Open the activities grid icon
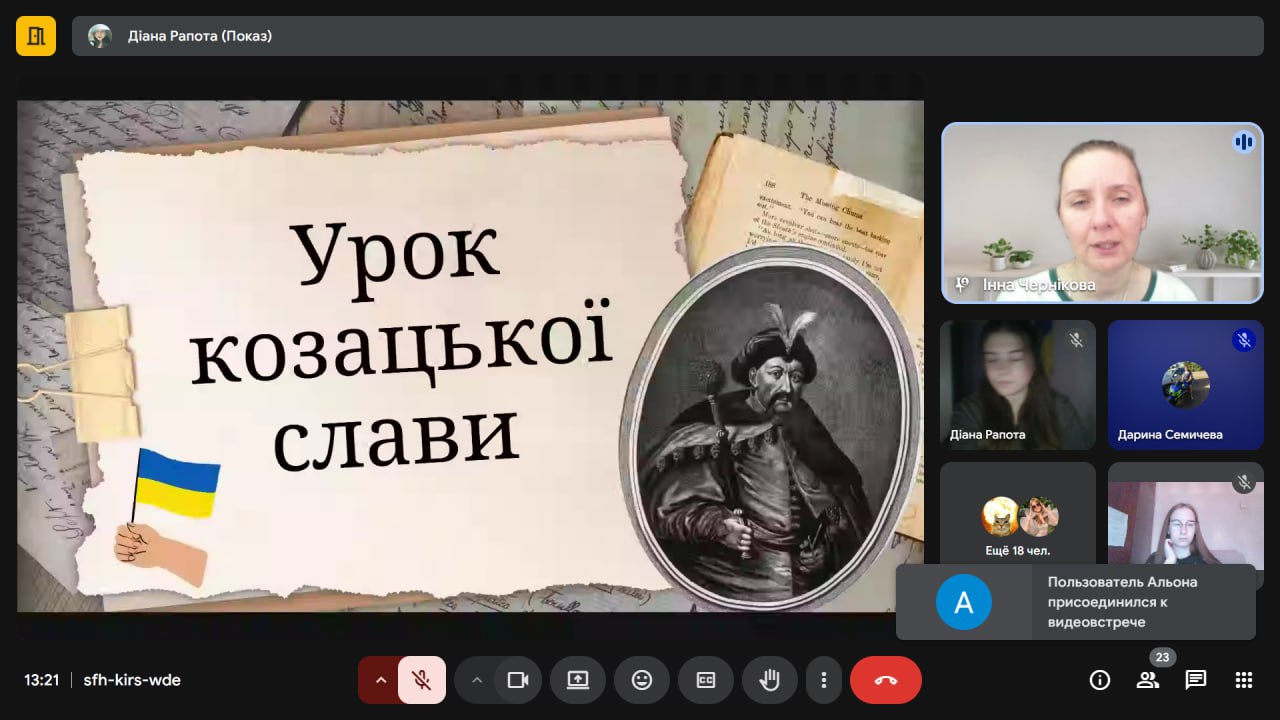 (x=1244, y=681)
